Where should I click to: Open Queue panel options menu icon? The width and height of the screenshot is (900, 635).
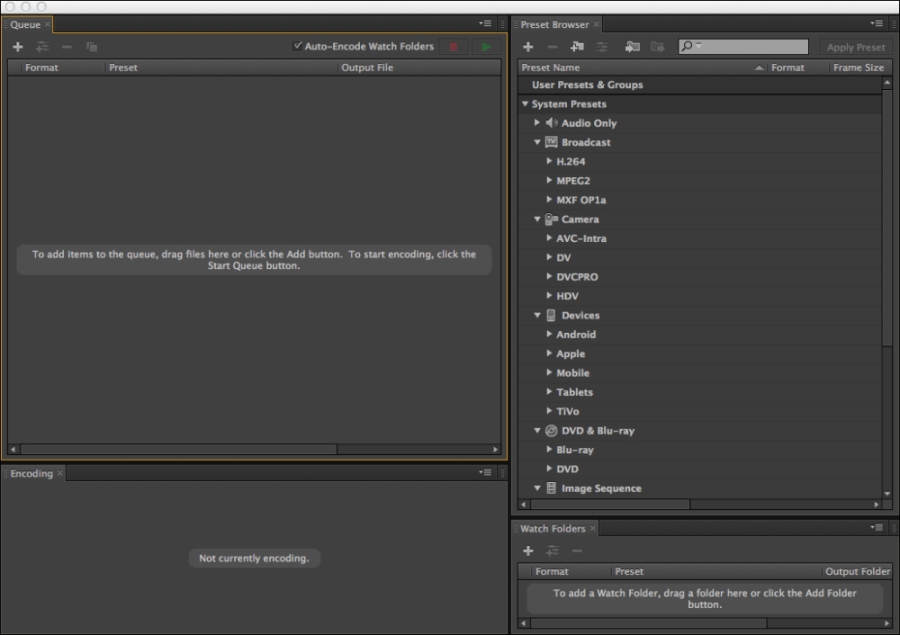pyautogui.click(x=485, y=24)
